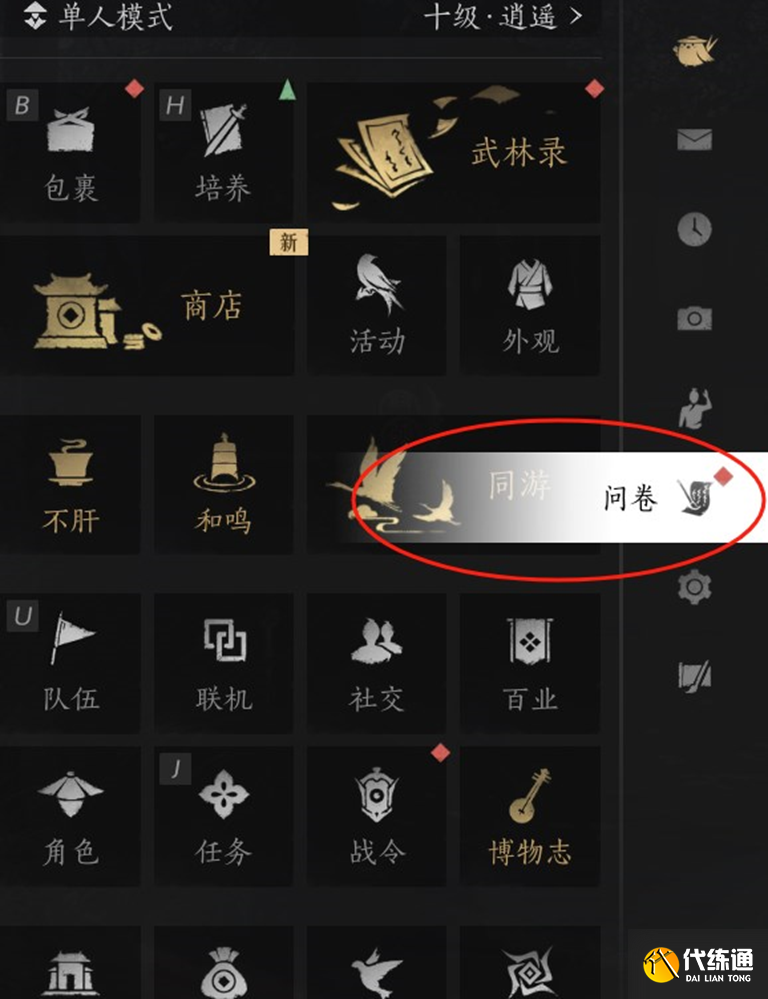
Task: Open the 队伍 team flag menu
Action: click(69, 663)
